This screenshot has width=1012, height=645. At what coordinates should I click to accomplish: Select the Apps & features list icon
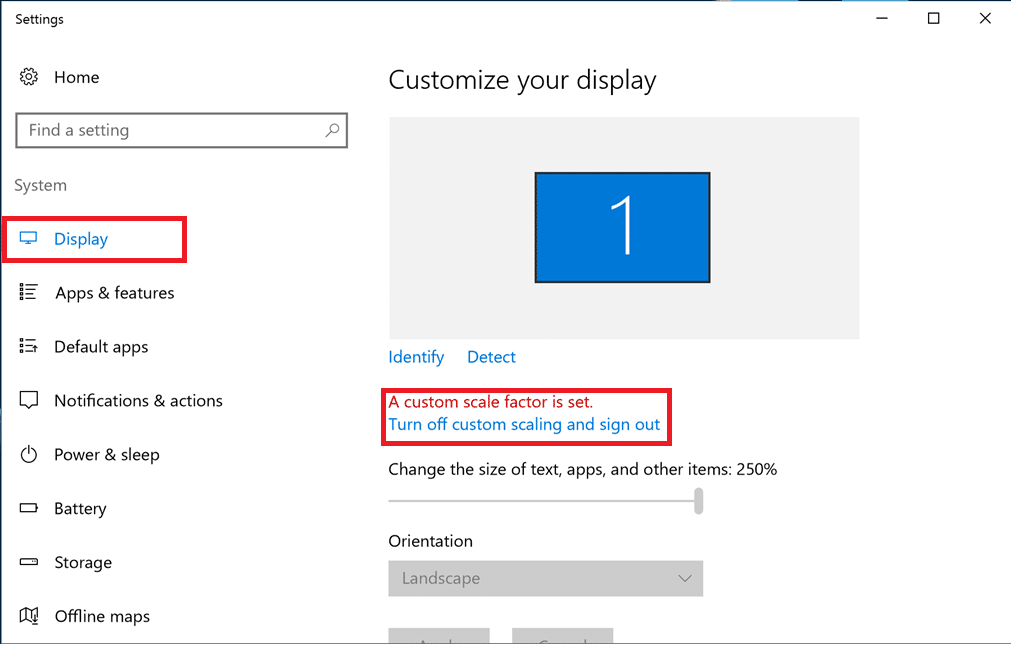30,293
